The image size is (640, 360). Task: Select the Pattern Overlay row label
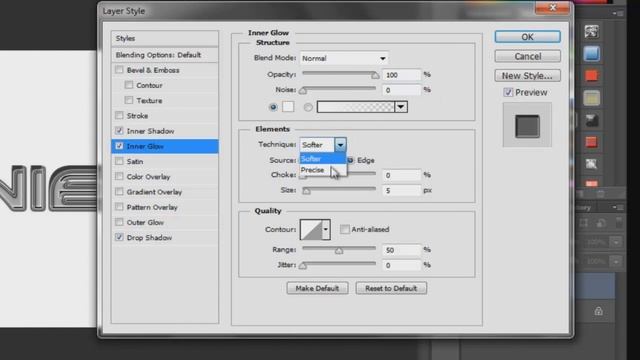tap(152, 207)
